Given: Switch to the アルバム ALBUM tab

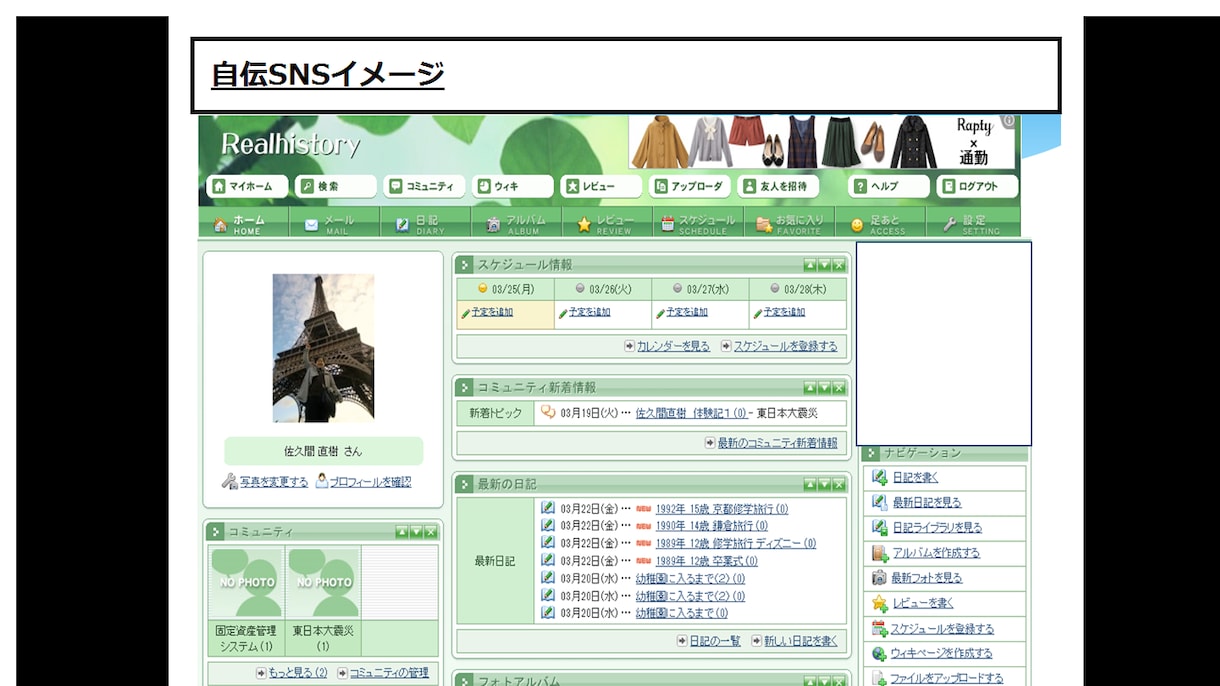Looking at the screenshot, I should [x=516, y=224].
